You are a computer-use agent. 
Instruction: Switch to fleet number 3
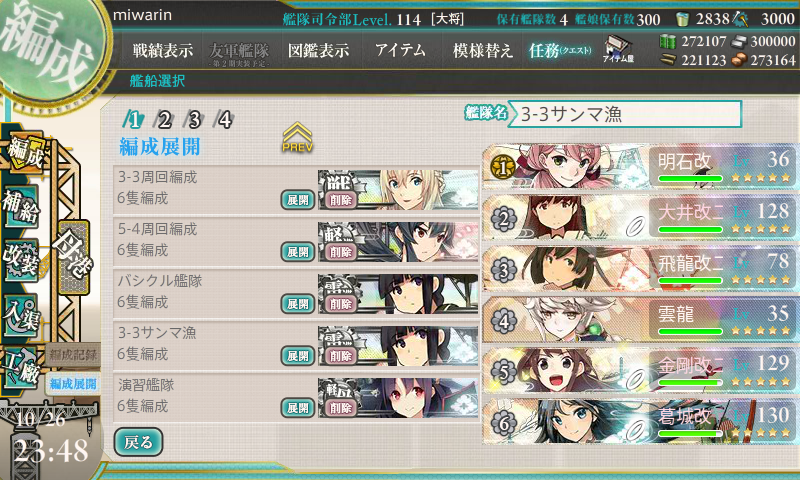tap(194, 120)
